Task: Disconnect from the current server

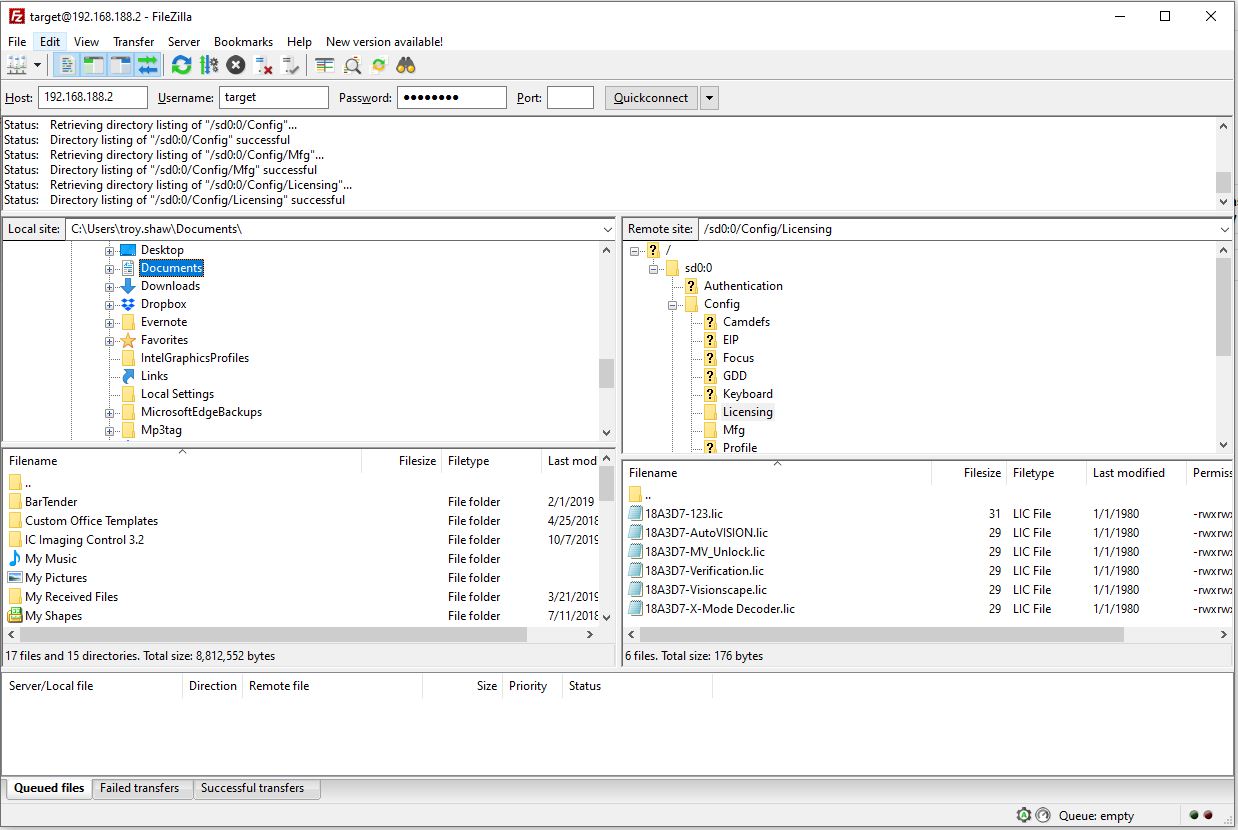Action: (263, 65)
